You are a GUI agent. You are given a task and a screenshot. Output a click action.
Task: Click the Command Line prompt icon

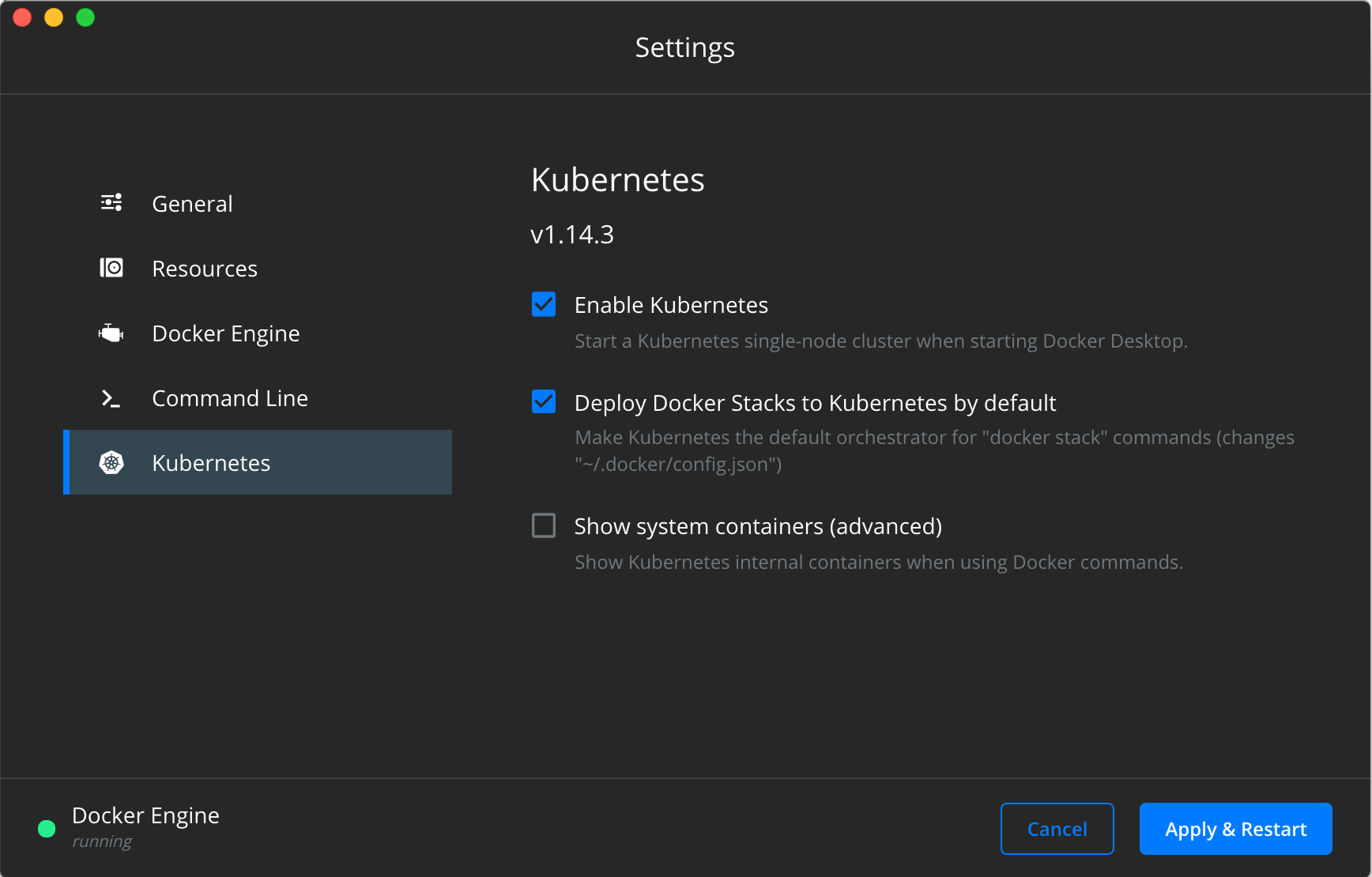(x=111, y=398)
